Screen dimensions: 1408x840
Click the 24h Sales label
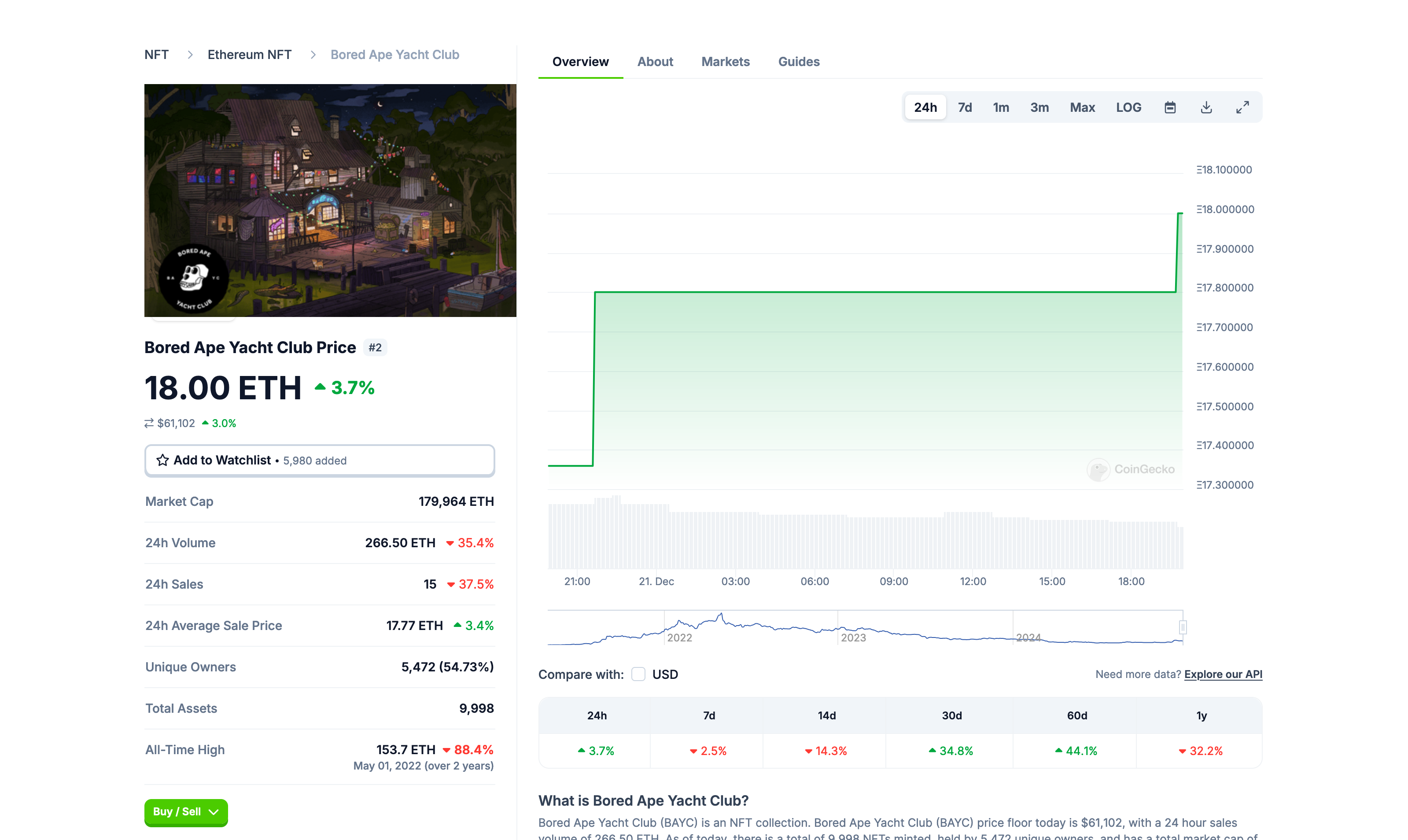click(174, 584)
